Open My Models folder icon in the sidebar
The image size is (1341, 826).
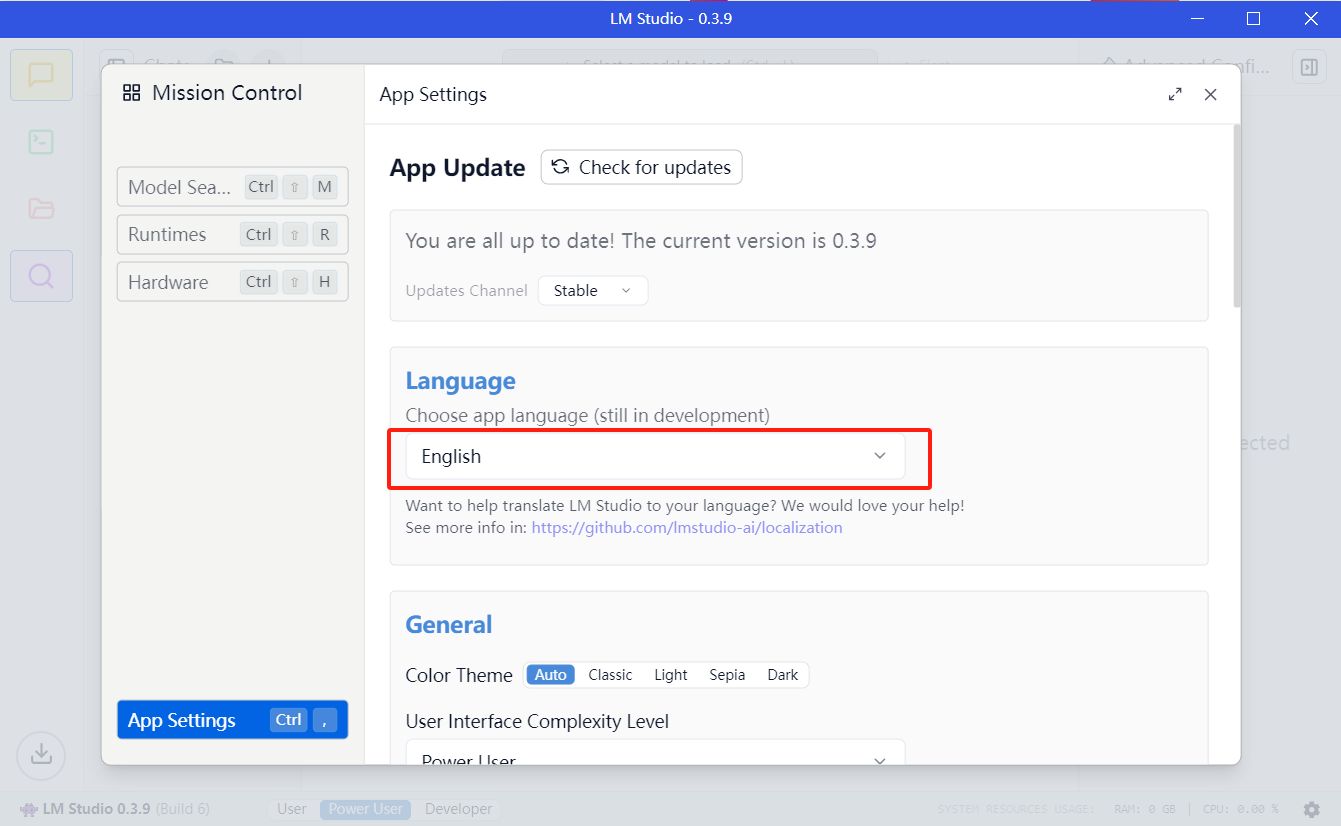pyautogui.click(x=41, y=209)
